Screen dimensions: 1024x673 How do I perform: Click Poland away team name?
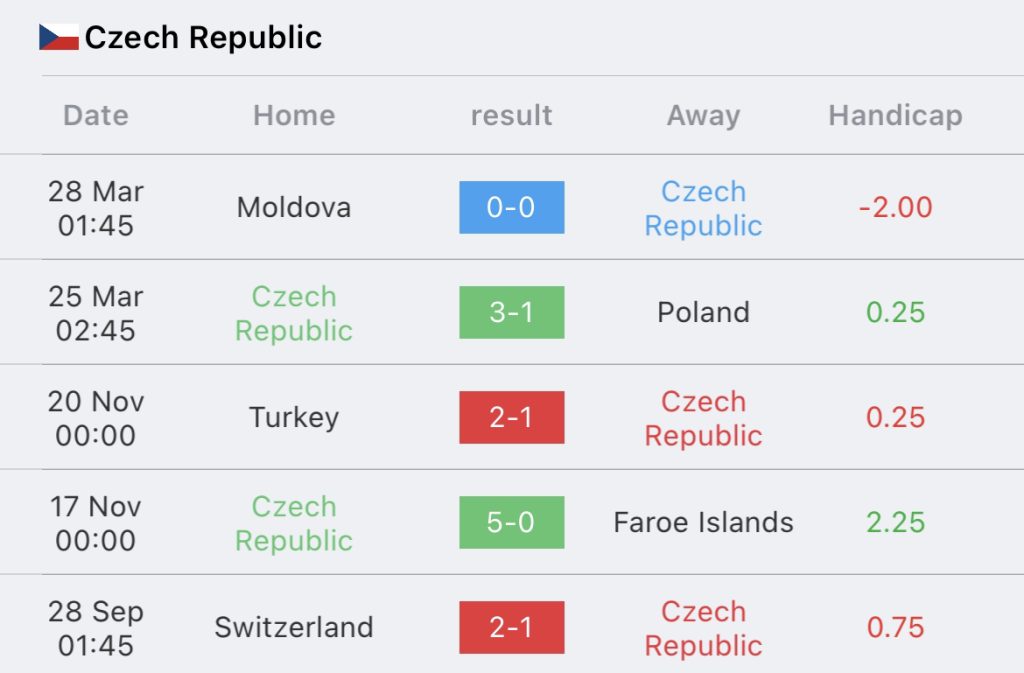pos(703,312)
